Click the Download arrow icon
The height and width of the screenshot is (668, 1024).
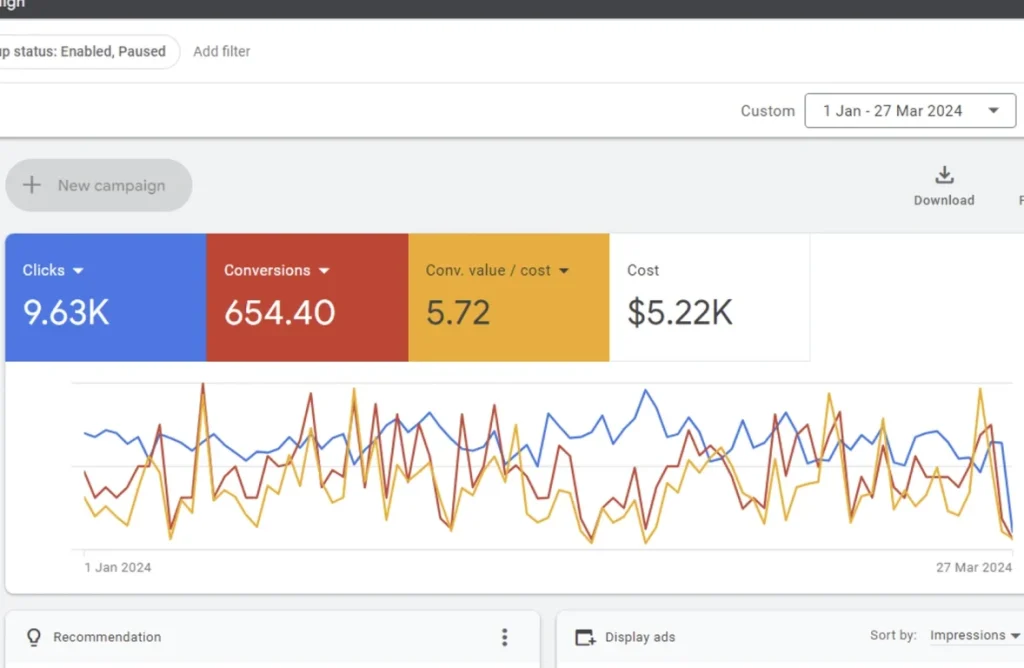943,176
